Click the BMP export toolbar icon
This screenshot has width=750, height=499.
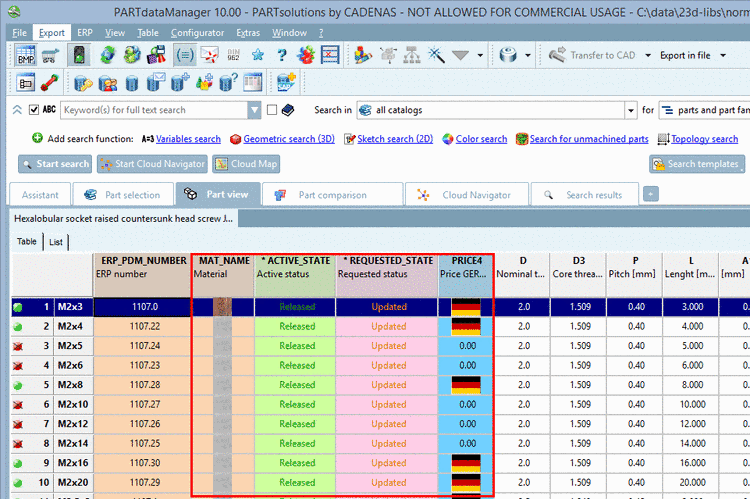[27, 55]
